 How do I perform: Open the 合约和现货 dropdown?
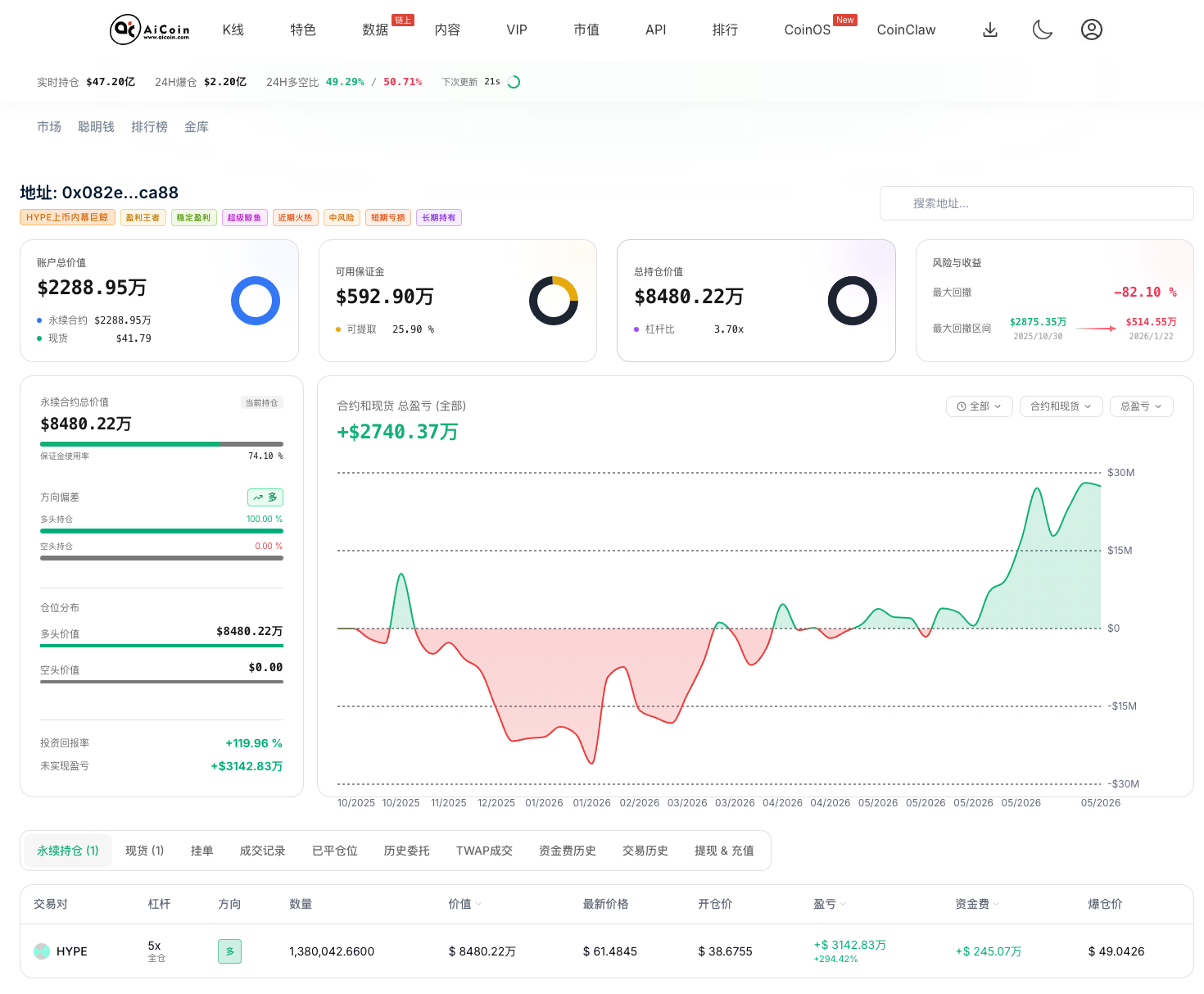pyautogui.click(x=1061, y=406)
